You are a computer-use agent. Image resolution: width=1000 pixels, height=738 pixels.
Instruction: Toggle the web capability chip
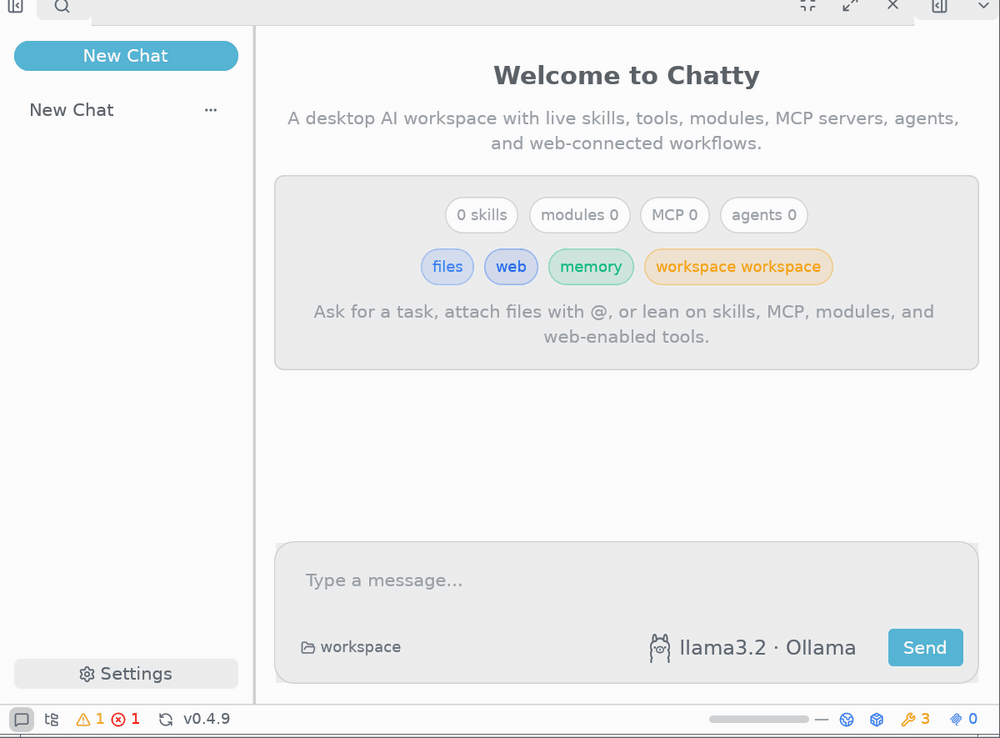[511, 267]
